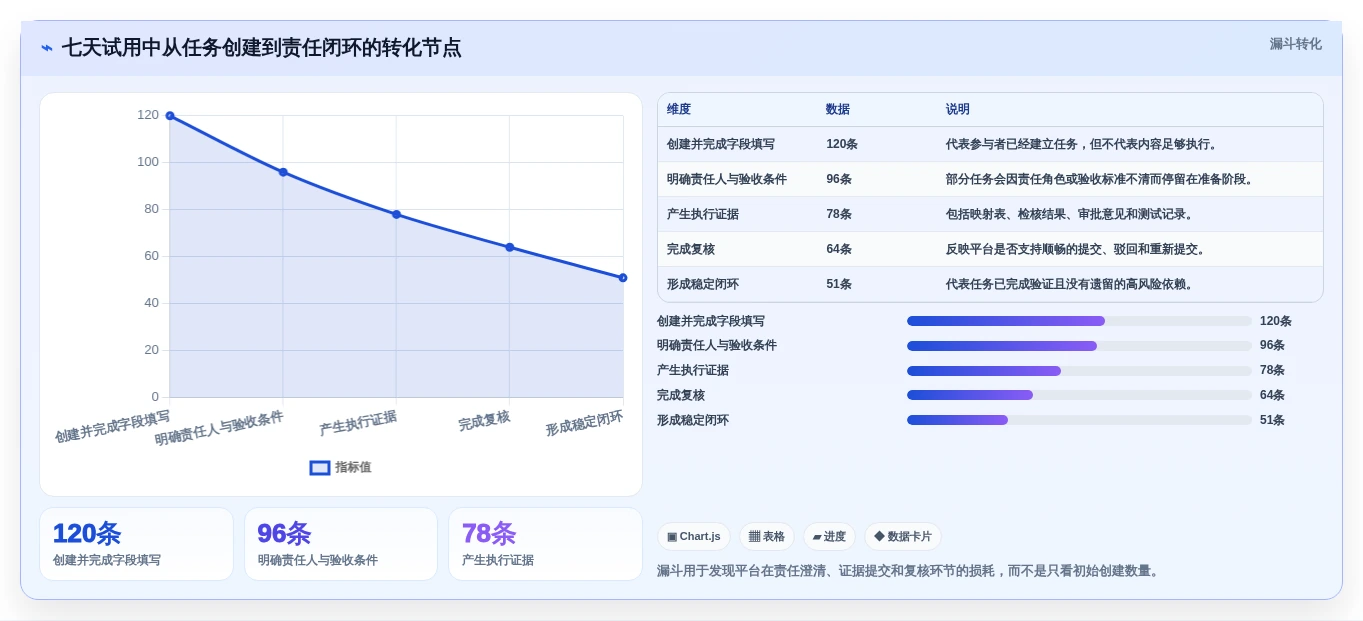The height and width of the screenshot is (621, 1363).
Task: Click the chart point for 完成复核
Action: click(x=510, y=247)
